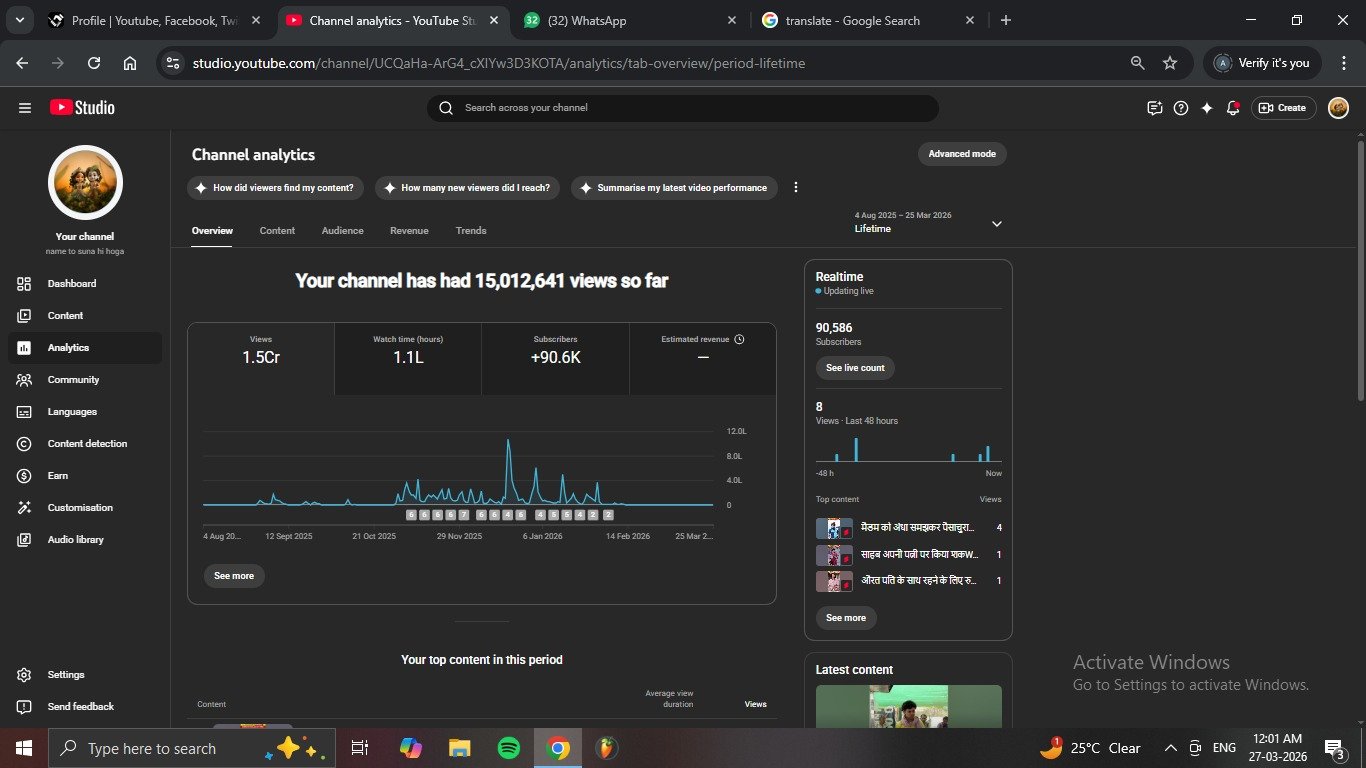Click the Ask Studio sparkle icon in header
Image resolution: width=1366 pixels, height=768 pixels.
tap(1207, 108)
